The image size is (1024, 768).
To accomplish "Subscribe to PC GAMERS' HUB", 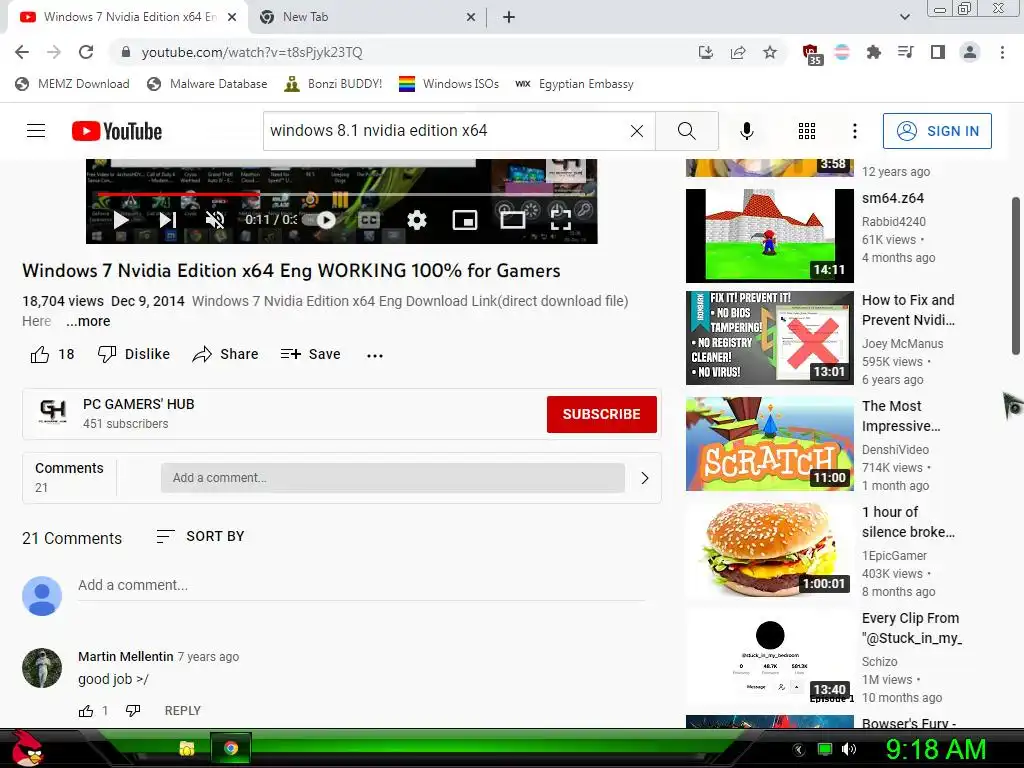I will tap(601, 414).
